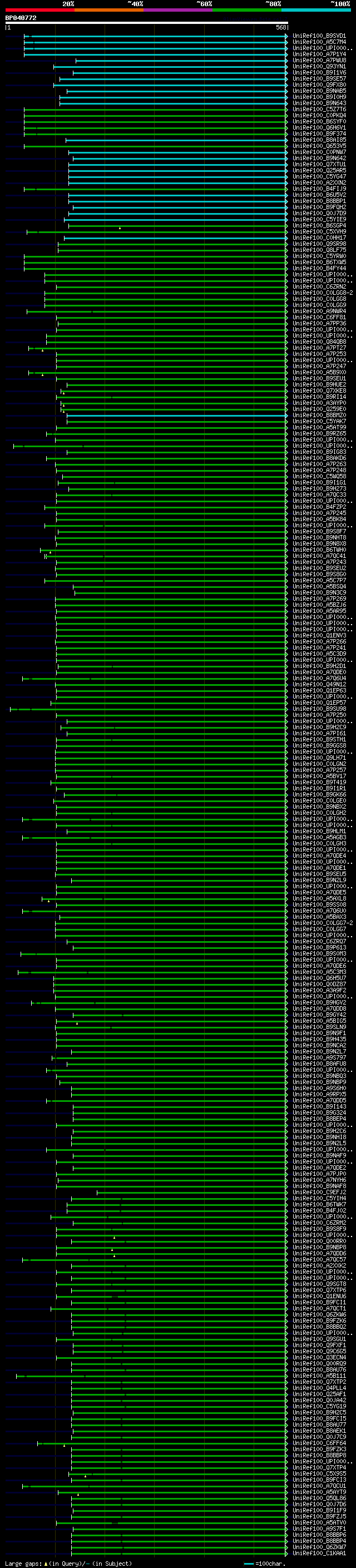
Task: Select the UniRef100_B6SGP4 label
Action: click(319, 225)
